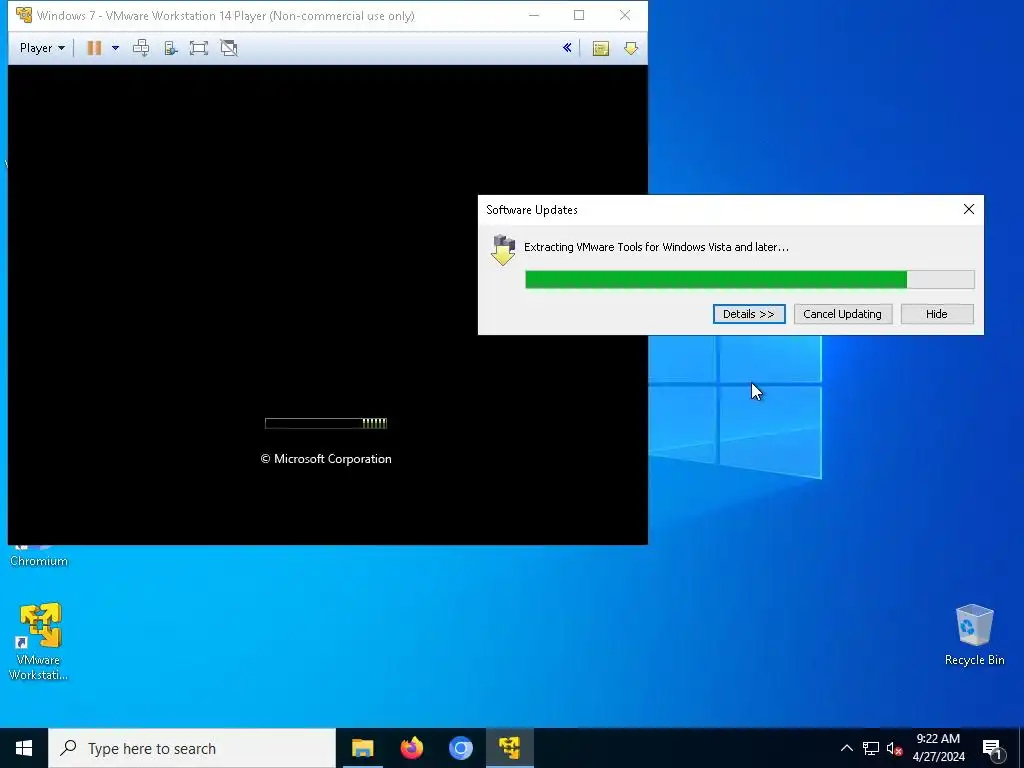Click the taskbar search box
The height and width of the screenshot is (768, 1024).
[x=192, y=748]
